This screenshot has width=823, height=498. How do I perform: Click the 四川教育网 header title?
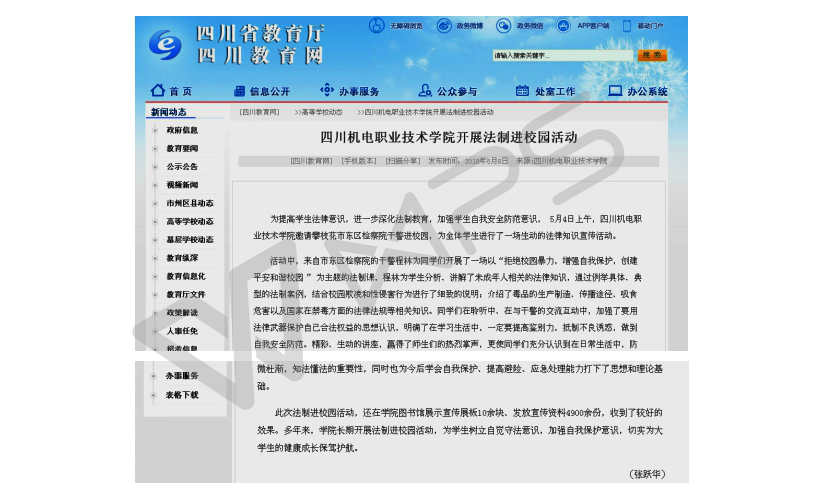pyautogui.click(x=260, y=55)
